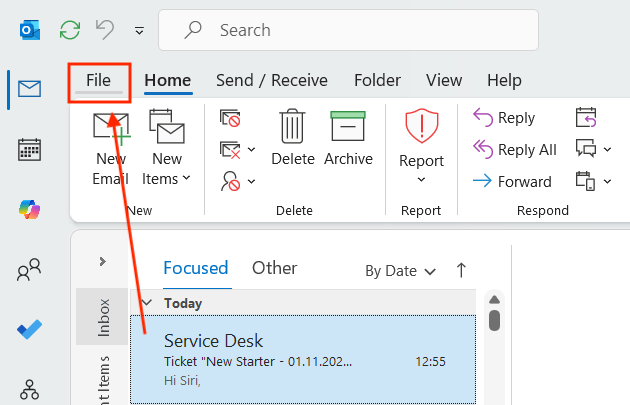Open the To Do checkmark icon
The height and width of the screenshot is (405, 630).
pos(30,330)
